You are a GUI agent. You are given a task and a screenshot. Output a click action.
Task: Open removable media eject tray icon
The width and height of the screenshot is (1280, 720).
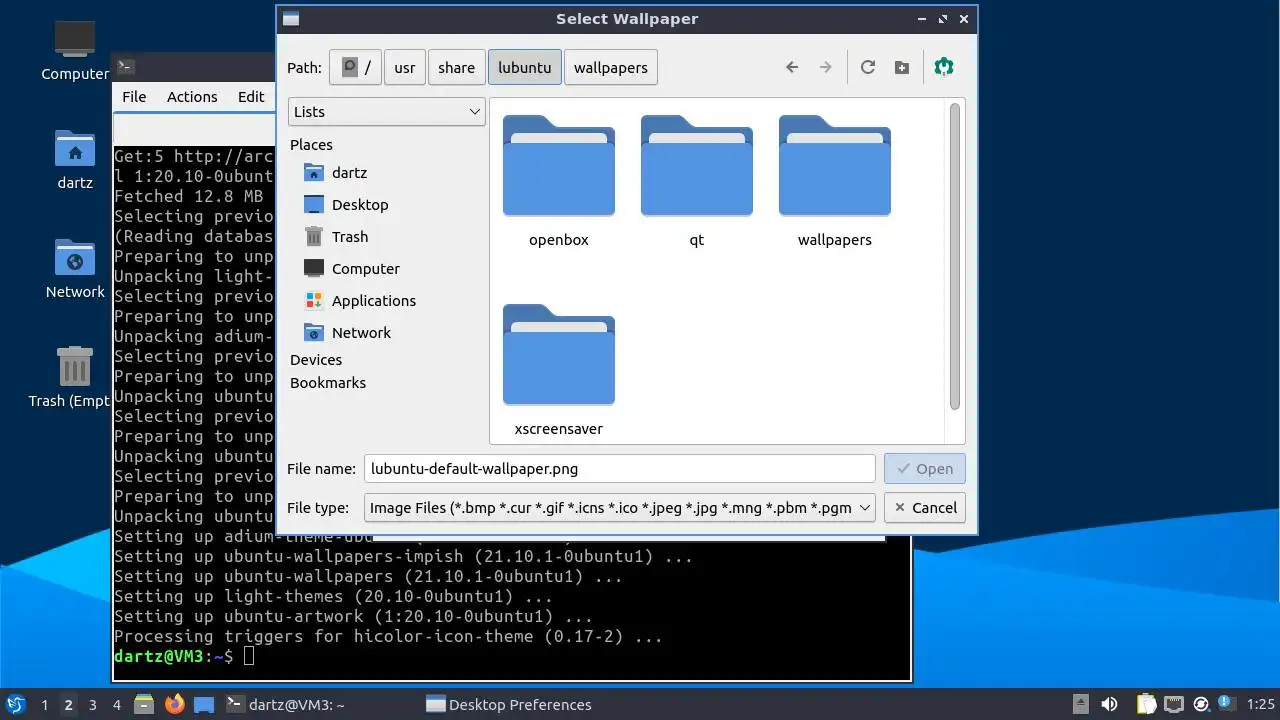(x=1081, y=705)
